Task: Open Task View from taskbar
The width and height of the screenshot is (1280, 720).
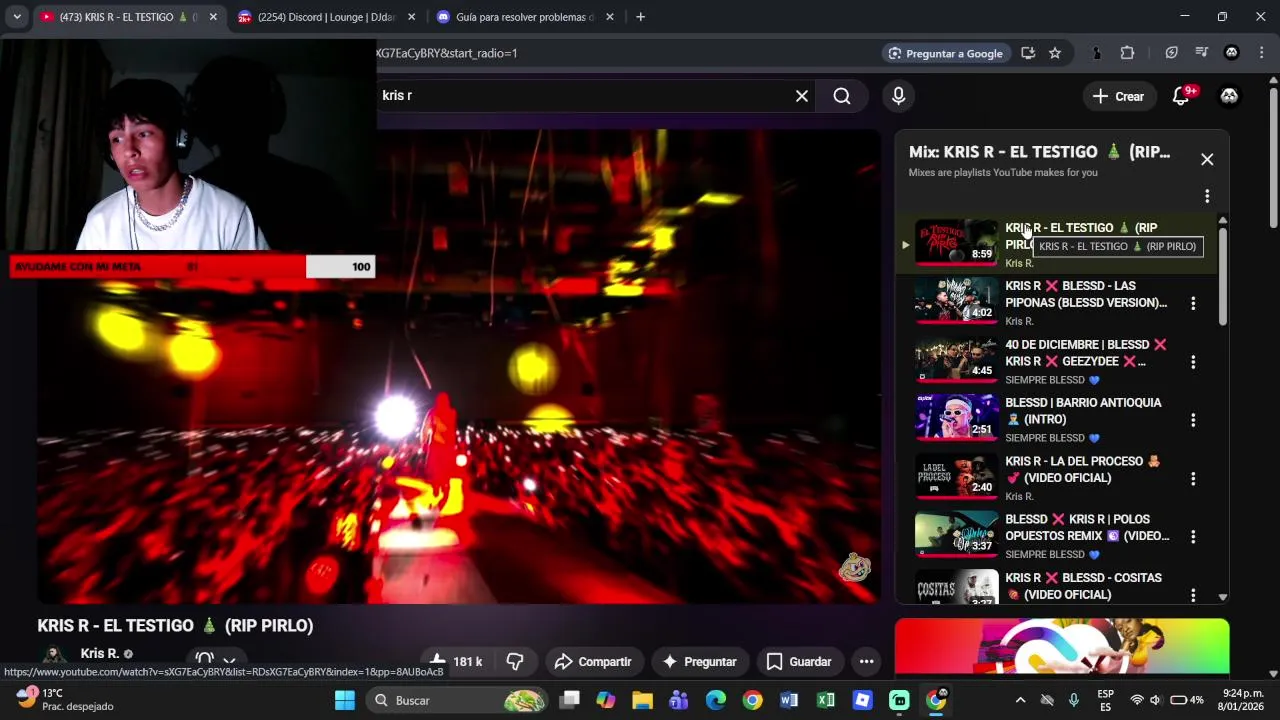Action: (569, 700)
